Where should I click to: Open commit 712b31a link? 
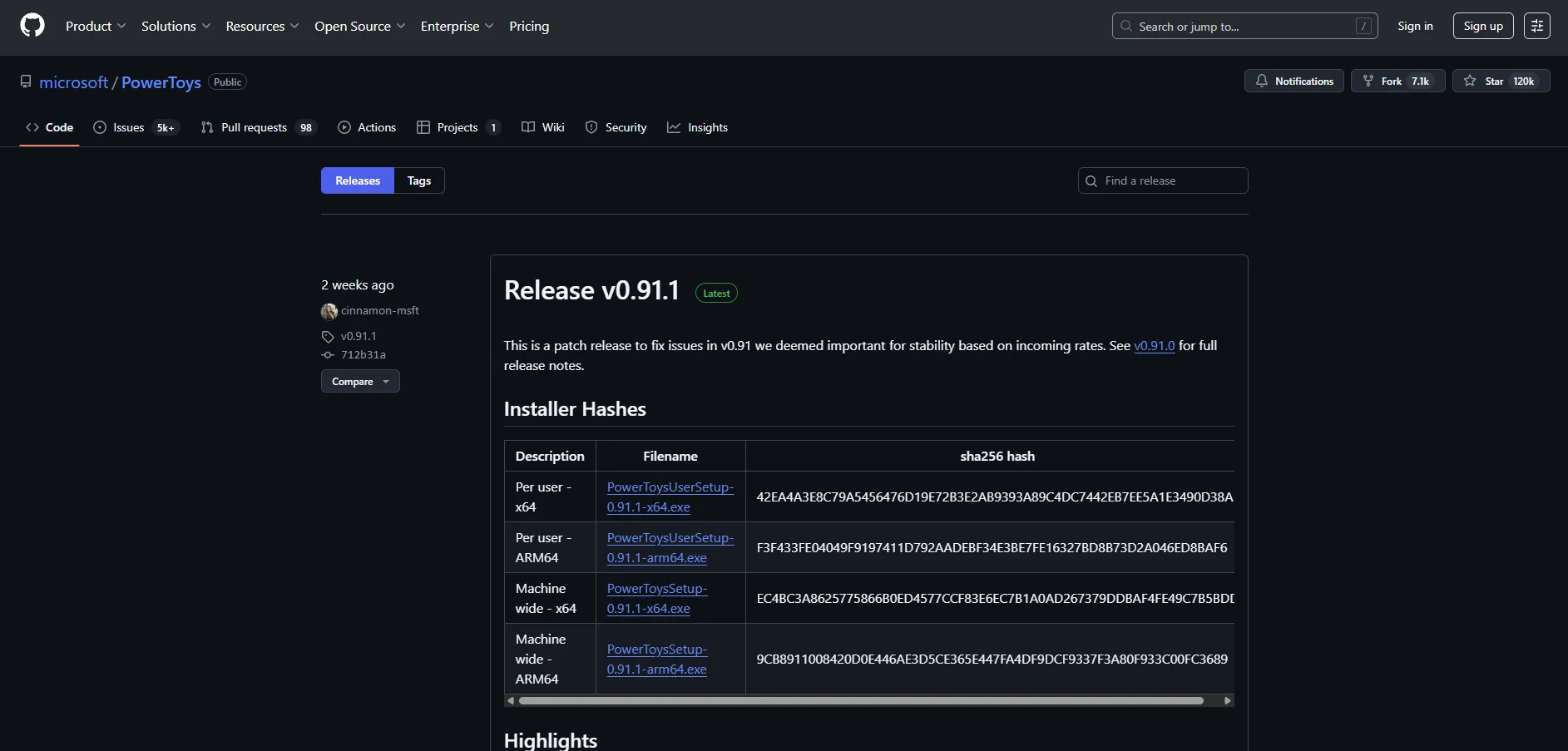pyautogui.click(x=364, y=354)
